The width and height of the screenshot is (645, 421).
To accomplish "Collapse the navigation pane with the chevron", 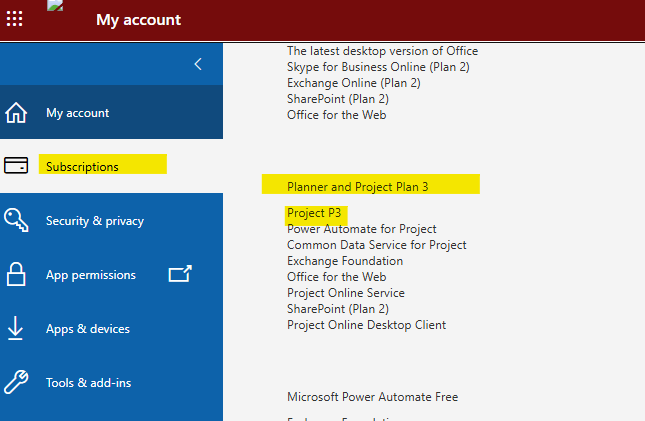I will (198, 64).
